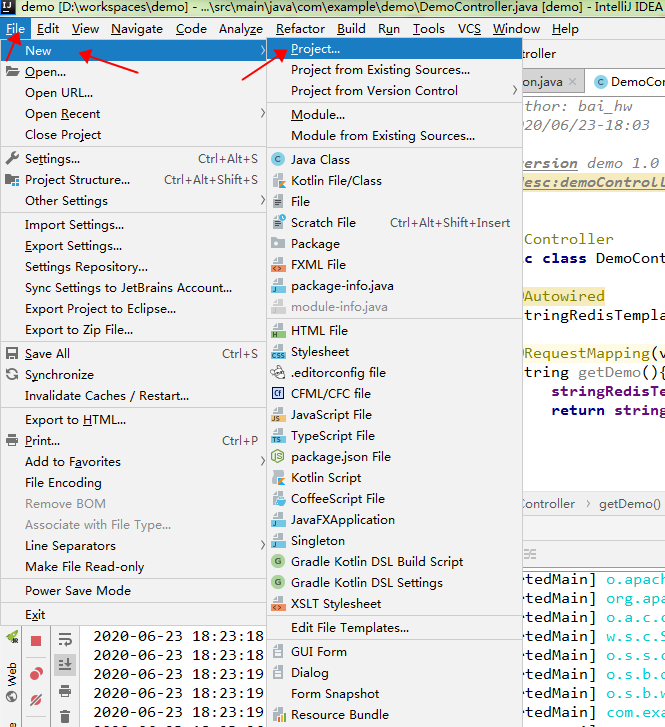Open the VCS menu

click(x=469, y=29)
